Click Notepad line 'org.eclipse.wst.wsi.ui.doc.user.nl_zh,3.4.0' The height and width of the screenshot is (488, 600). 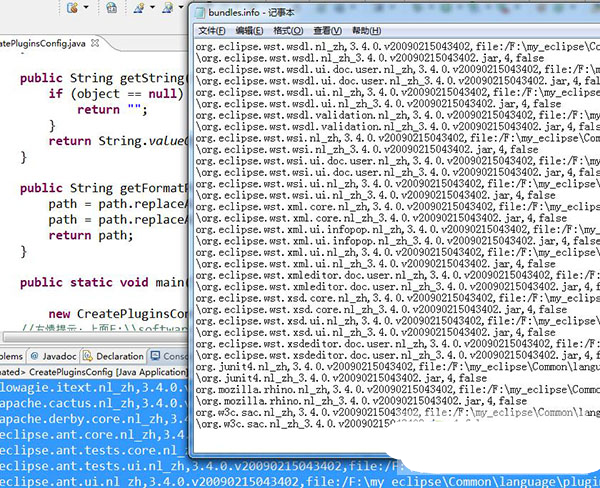398,161
